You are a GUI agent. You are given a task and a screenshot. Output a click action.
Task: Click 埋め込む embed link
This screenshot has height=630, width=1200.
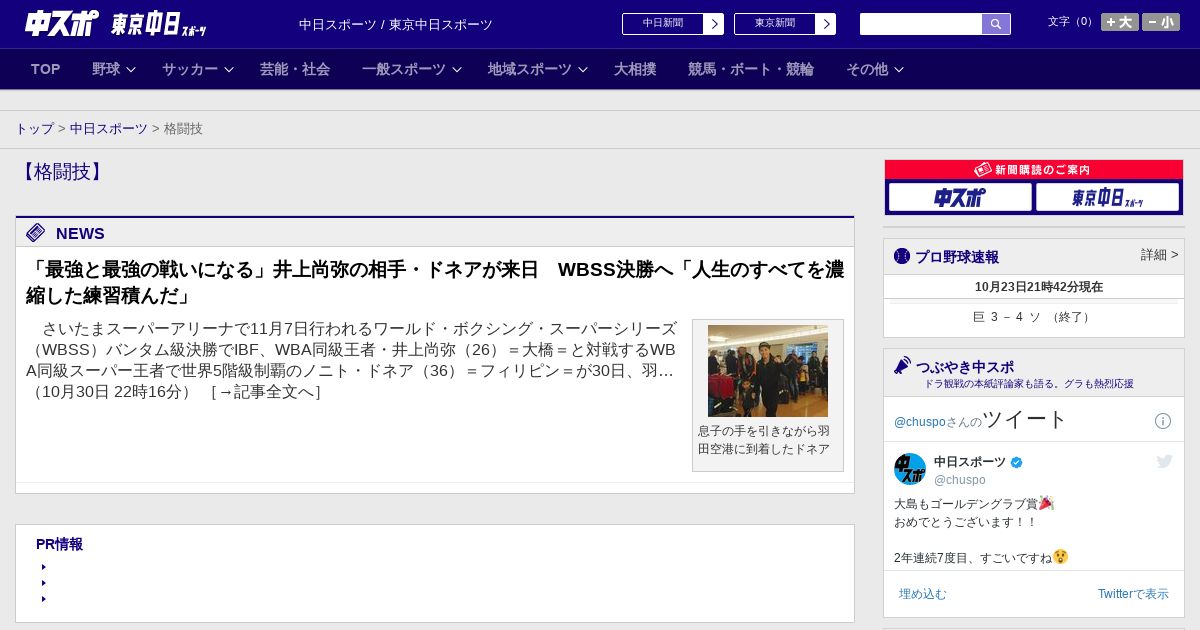click(922, 594)
